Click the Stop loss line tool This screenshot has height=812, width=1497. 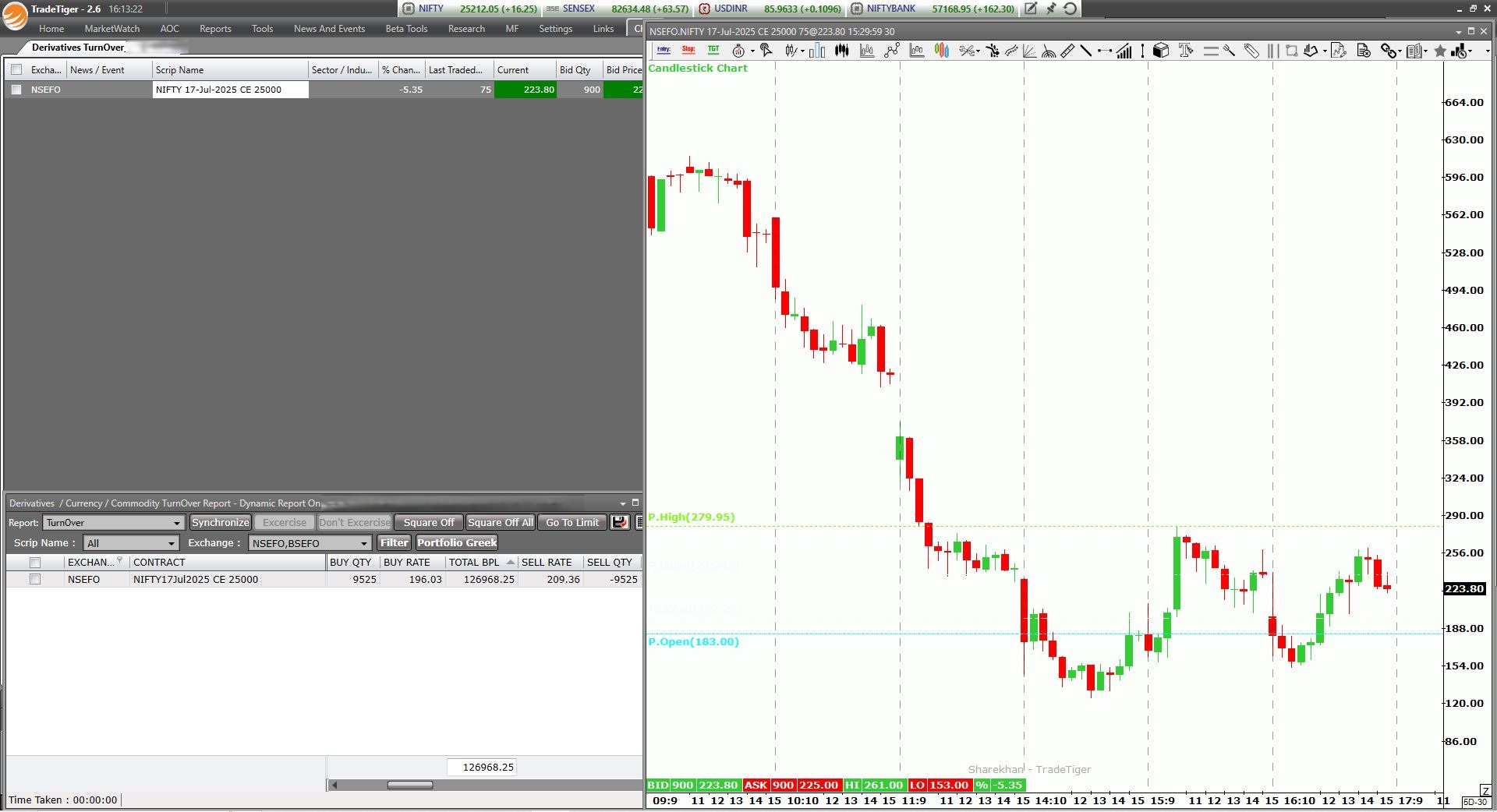pyautogui.click(x=688, y=50)
